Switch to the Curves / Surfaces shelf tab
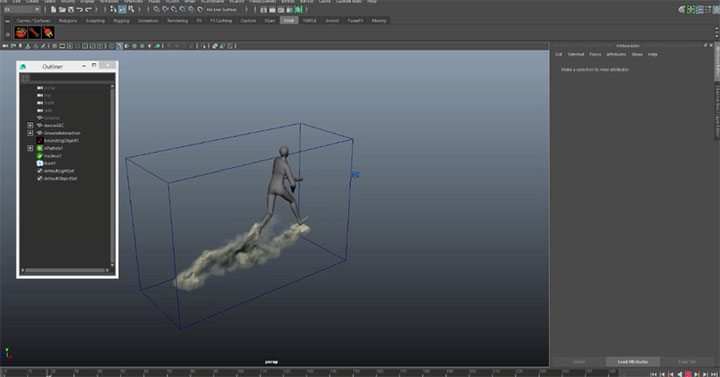The image size is (720, 377). (x=33, y=21)
